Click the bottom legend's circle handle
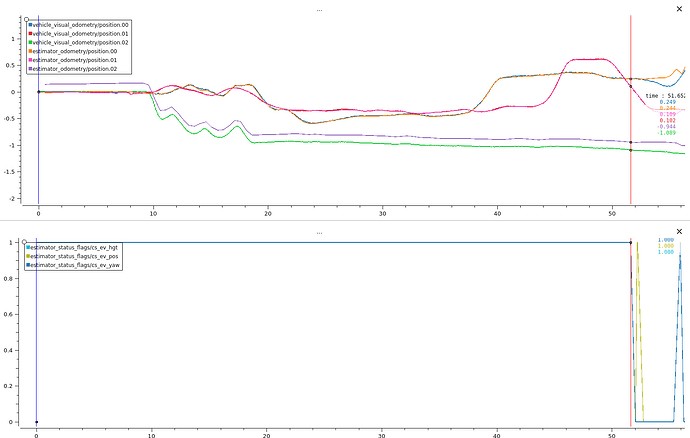 coord(24,242)
